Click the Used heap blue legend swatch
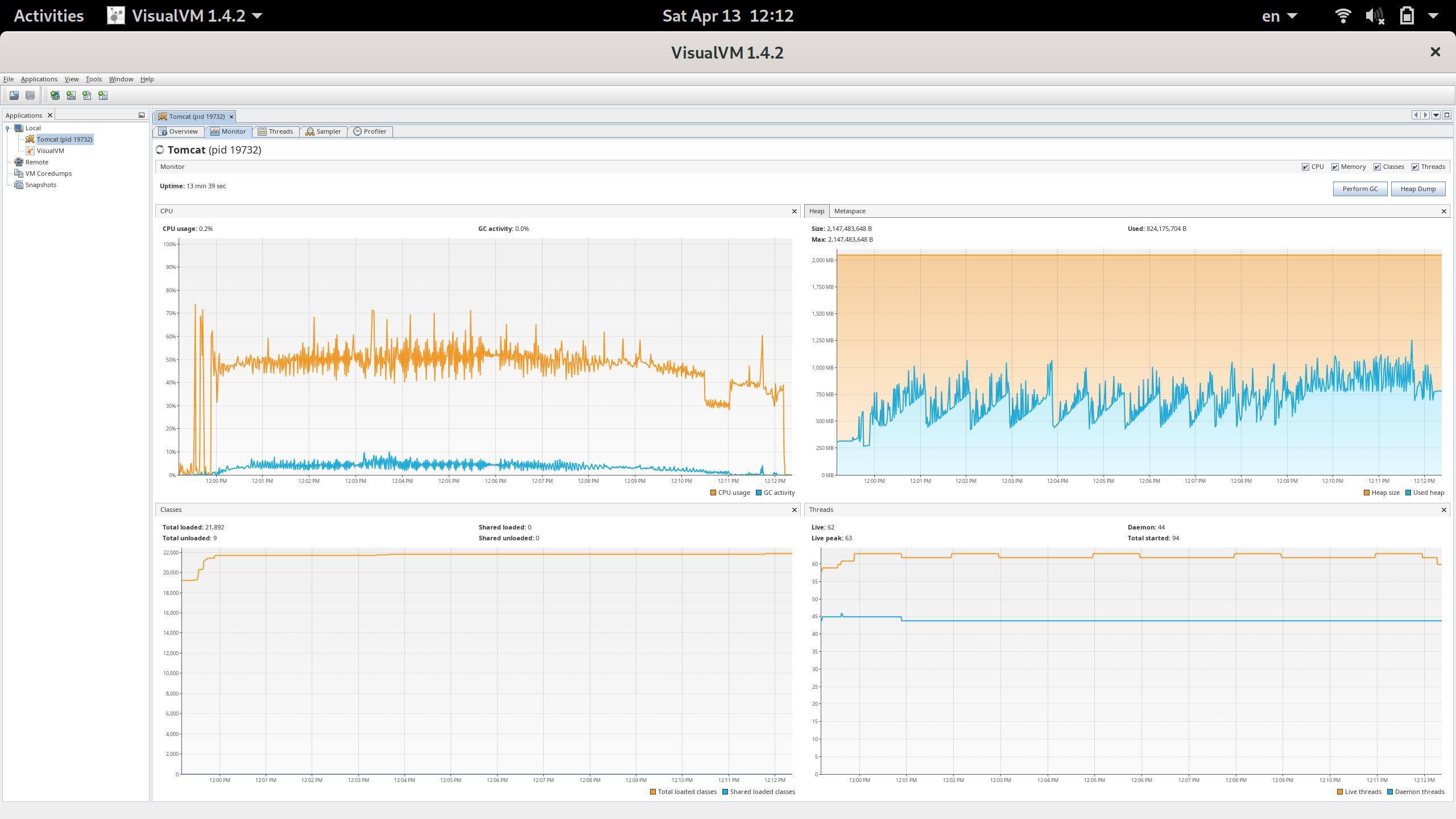Image resolution: width=1456 pixels, height=819 pixels. point(1408,493)
